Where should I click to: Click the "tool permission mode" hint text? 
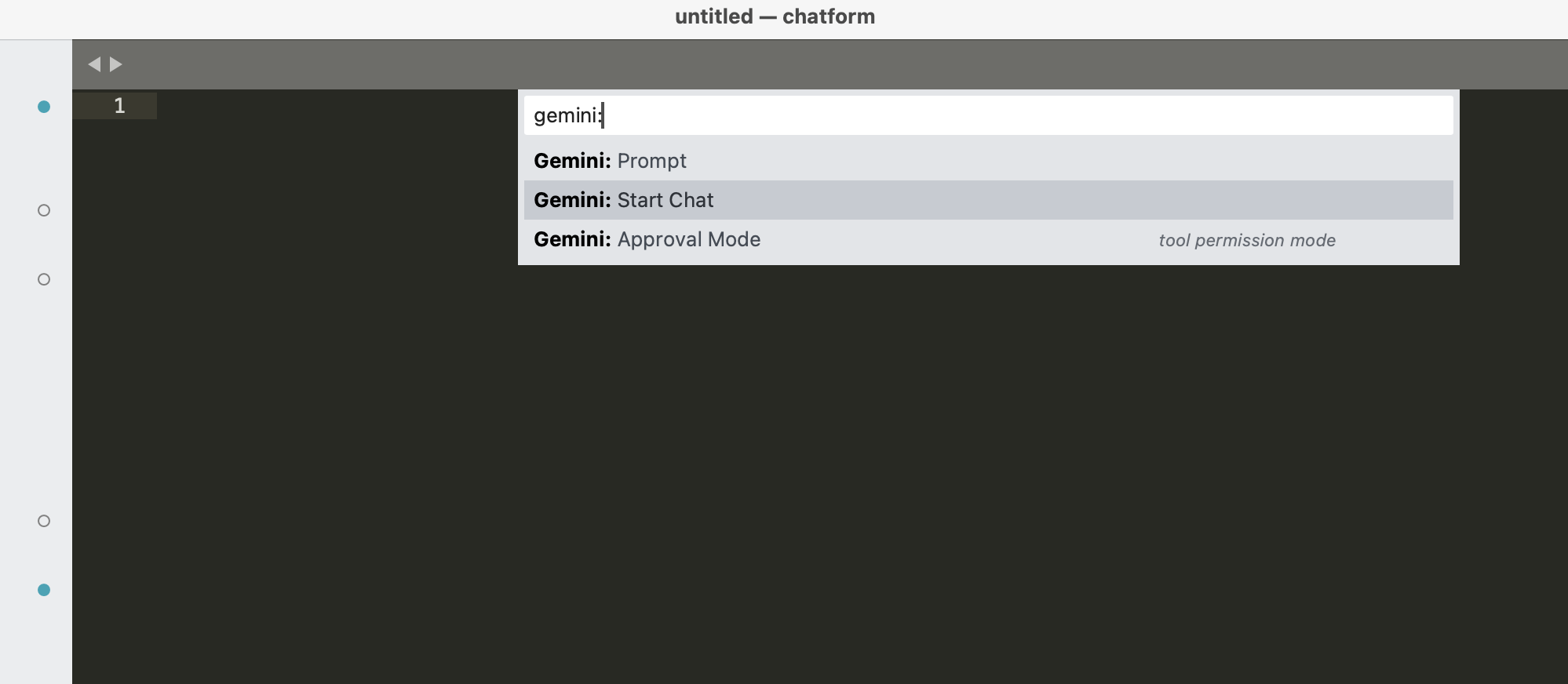1246,241
